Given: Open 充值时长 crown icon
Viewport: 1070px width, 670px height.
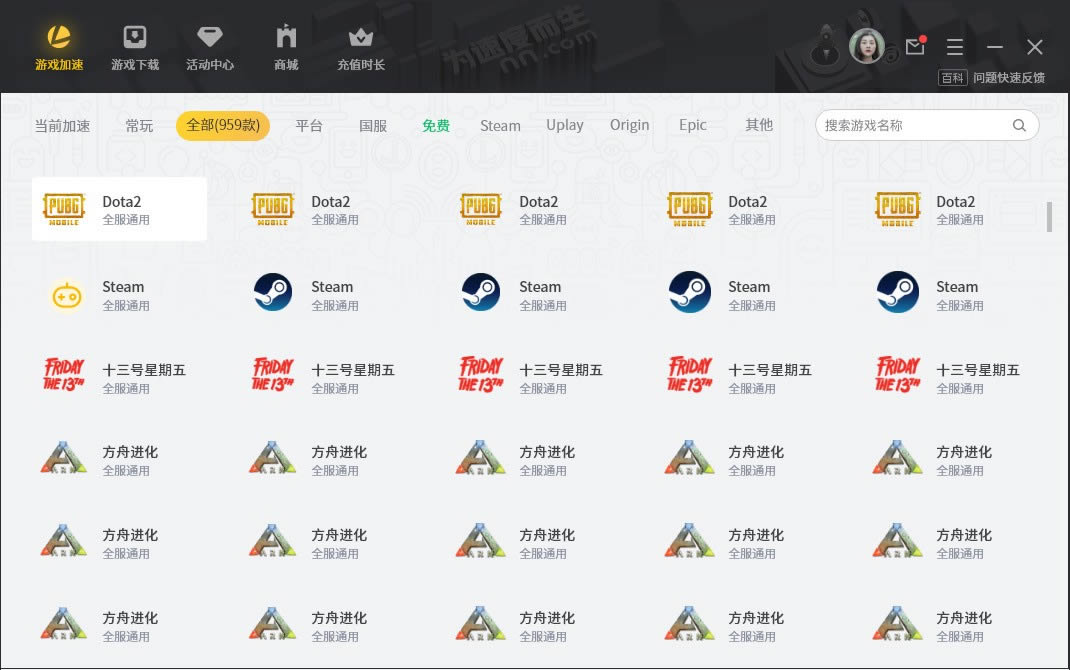Looking at the screenshot, I should click(x=360, y=38).
